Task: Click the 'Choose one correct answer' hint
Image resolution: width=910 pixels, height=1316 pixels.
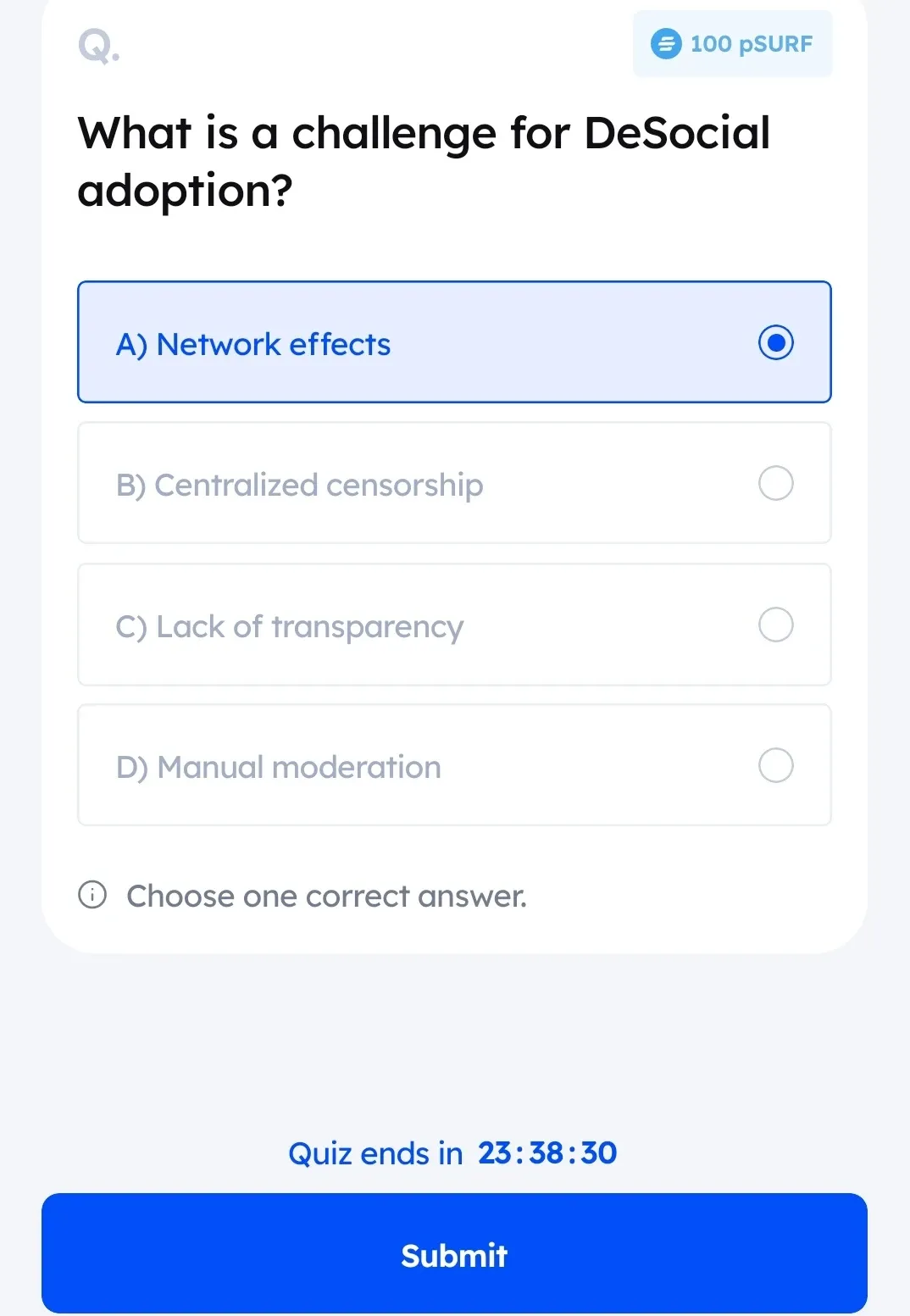Action: (x=327, y=896)
